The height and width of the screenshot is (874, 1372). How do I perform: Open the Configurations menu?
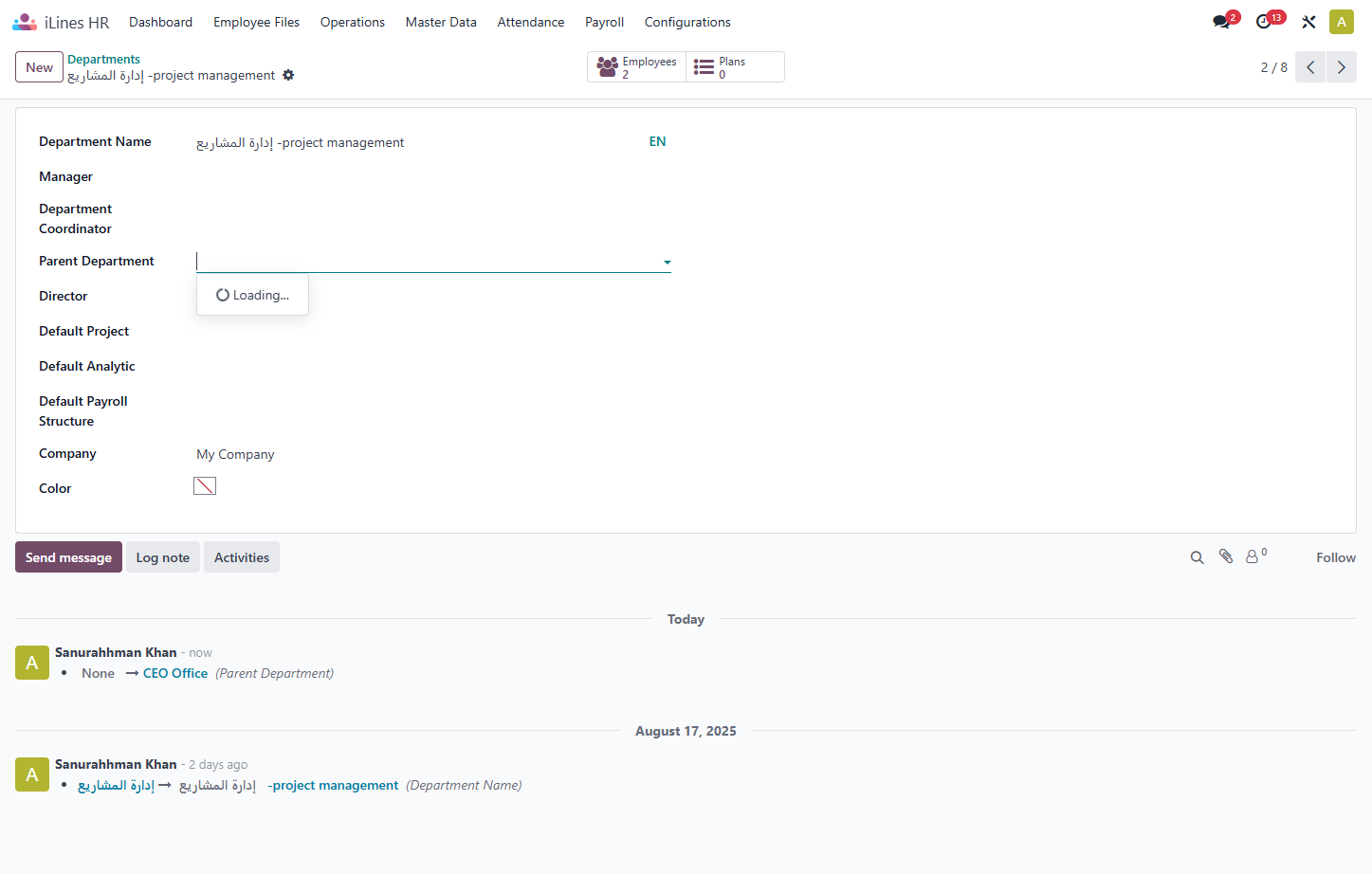687,22
